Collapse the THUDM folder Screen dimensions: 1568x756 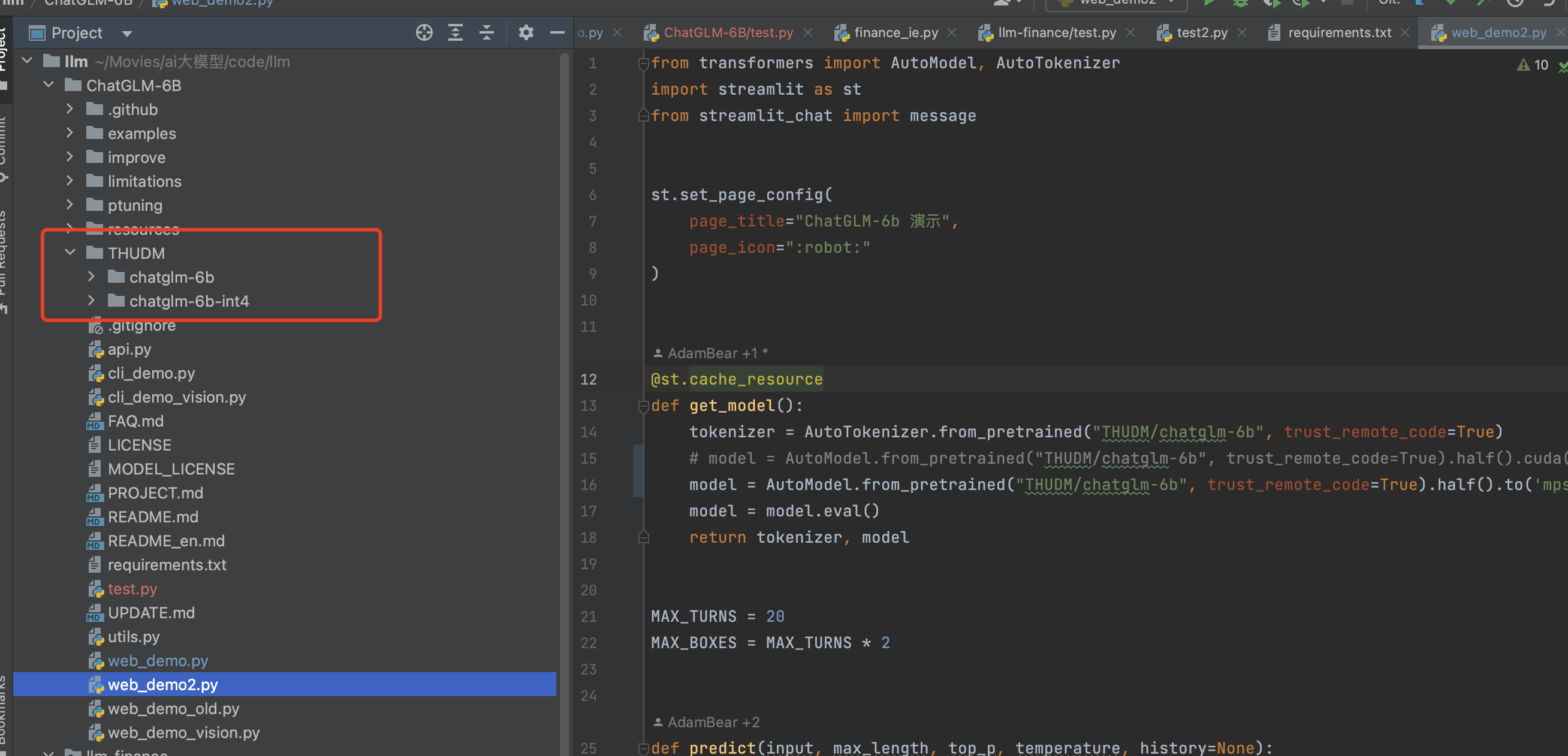coord(70,252)
